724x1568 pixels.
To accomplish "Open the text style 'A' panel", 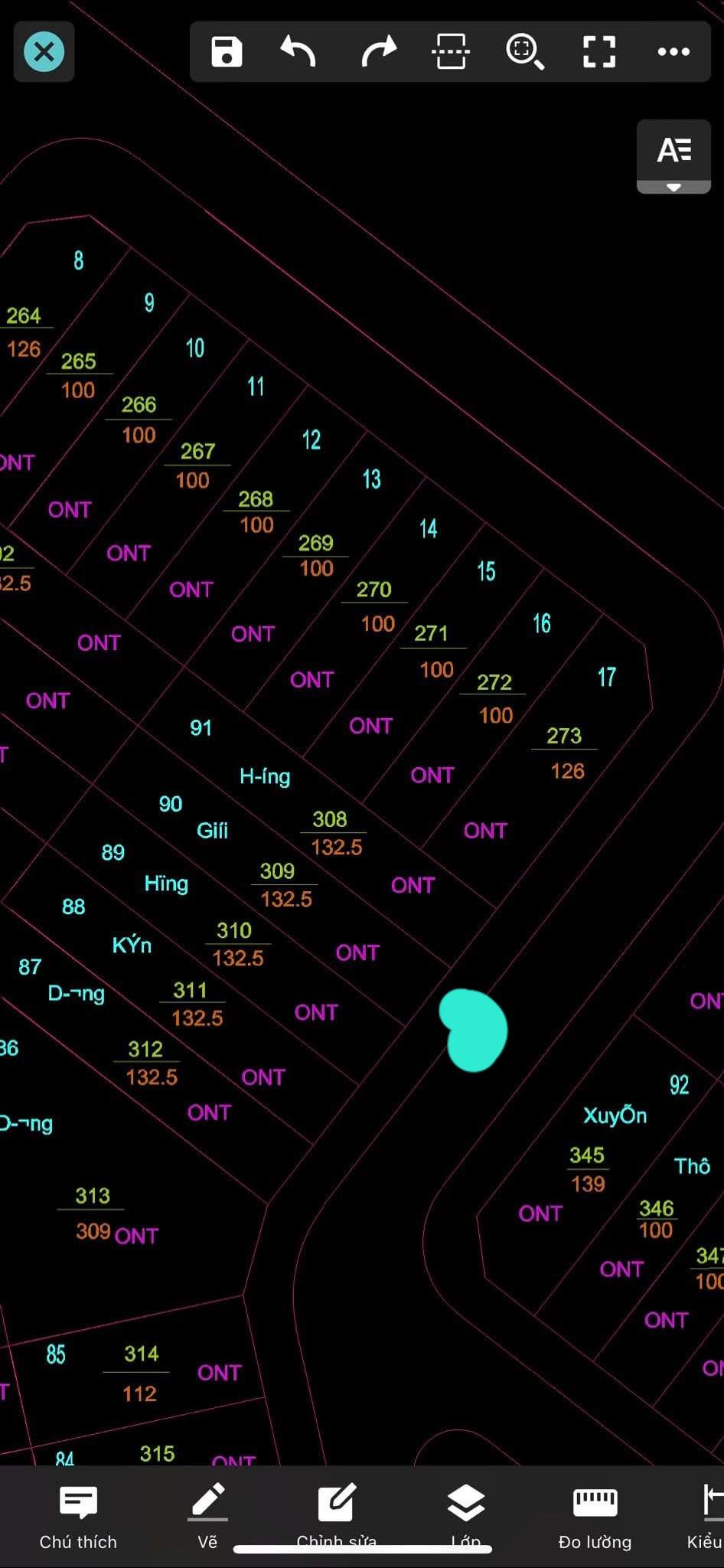I will pyautogui.click(x=673, y=150).
